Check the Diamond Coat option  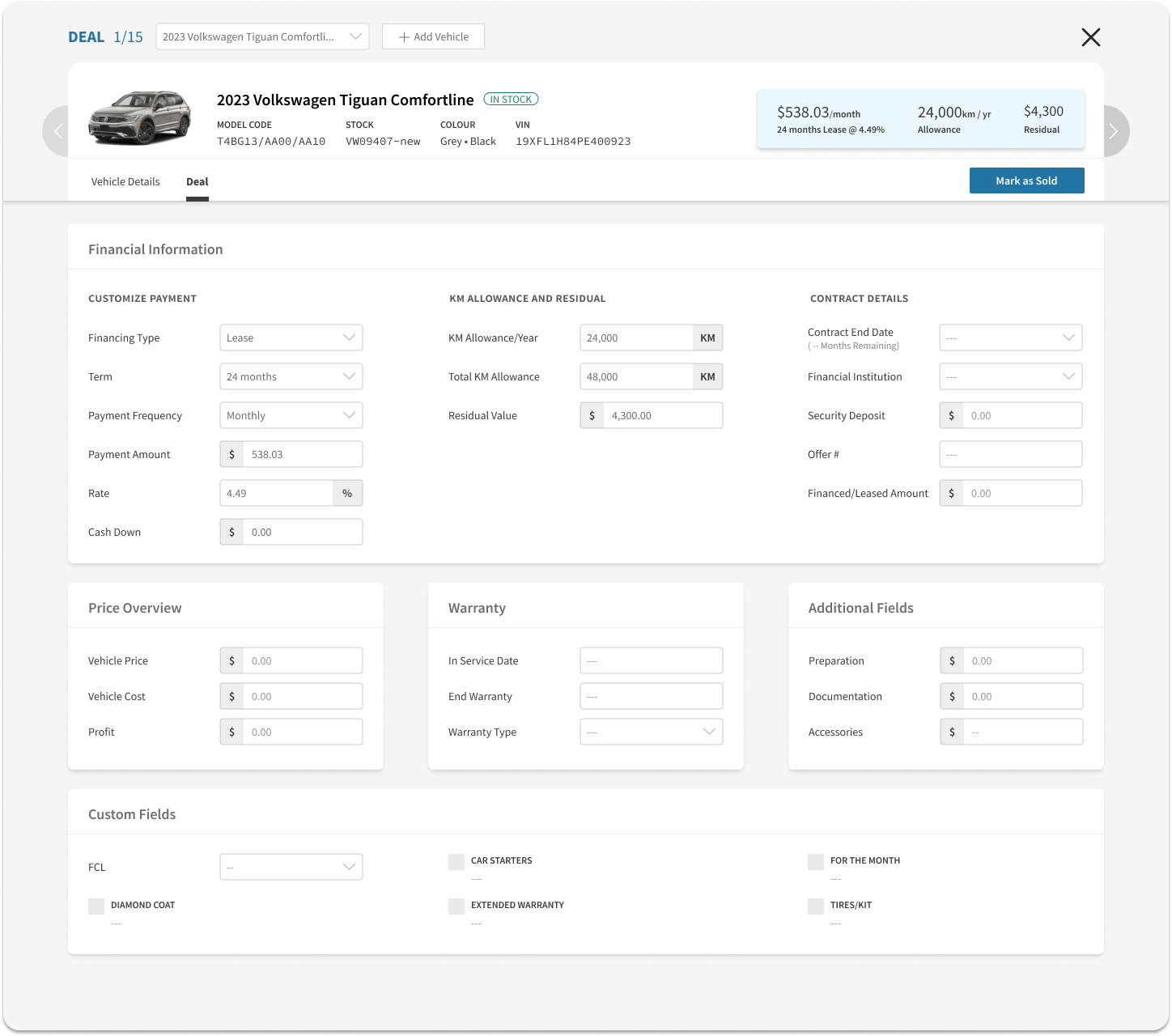pyautogui.click(x=96, y=906)
